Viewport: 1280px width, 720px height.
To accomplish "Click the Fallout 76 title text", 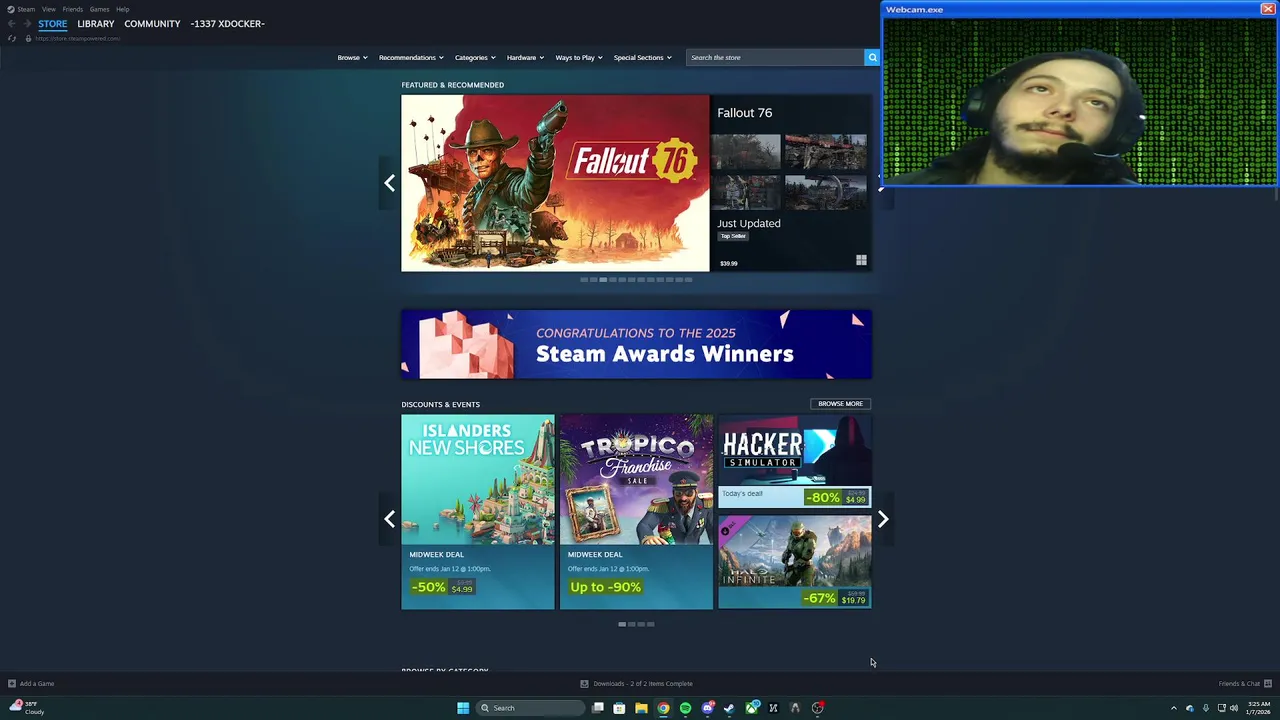I will coord(744,113).
